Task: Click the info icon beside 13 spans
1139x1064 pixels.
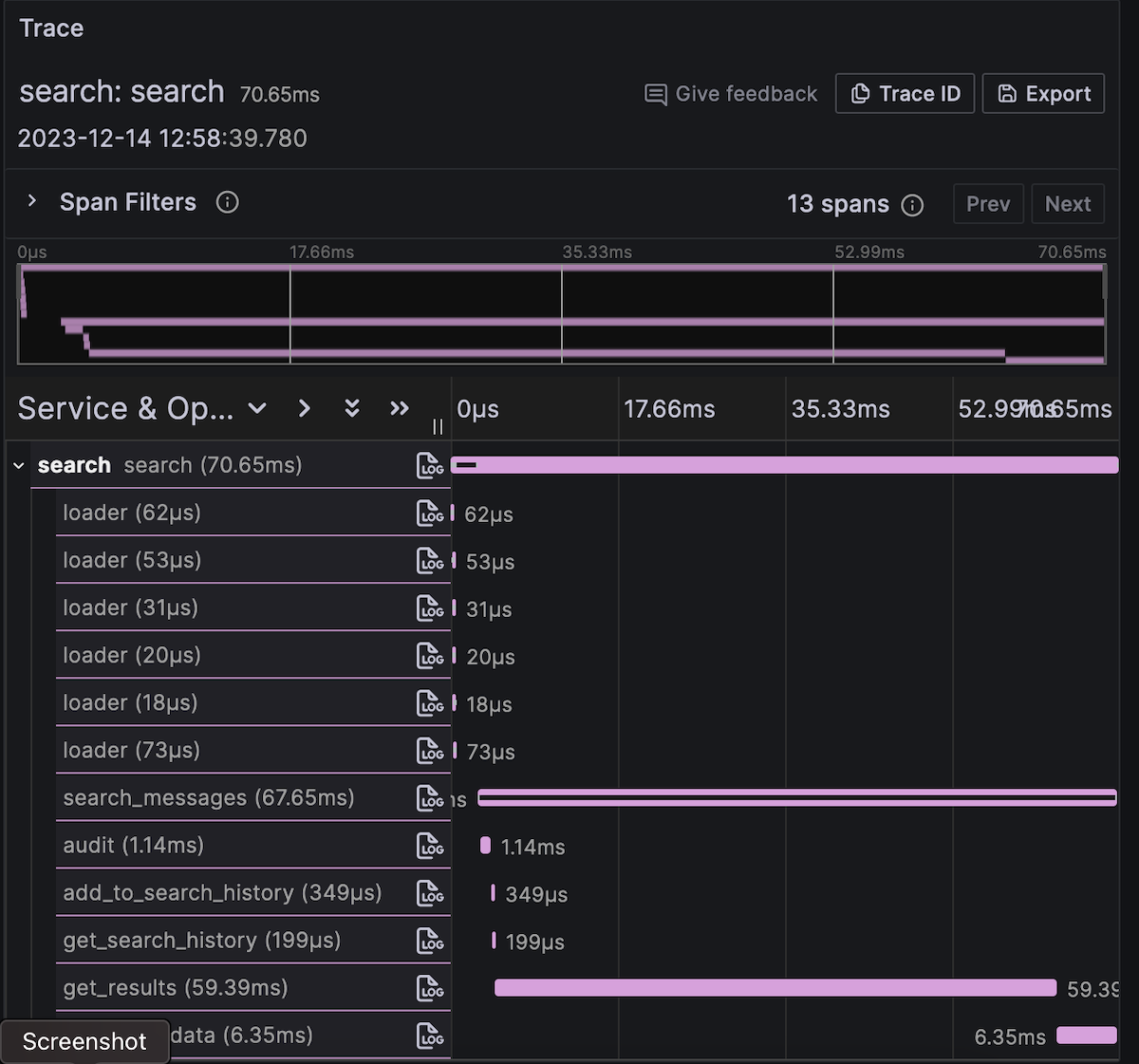Action: point(912,205)
